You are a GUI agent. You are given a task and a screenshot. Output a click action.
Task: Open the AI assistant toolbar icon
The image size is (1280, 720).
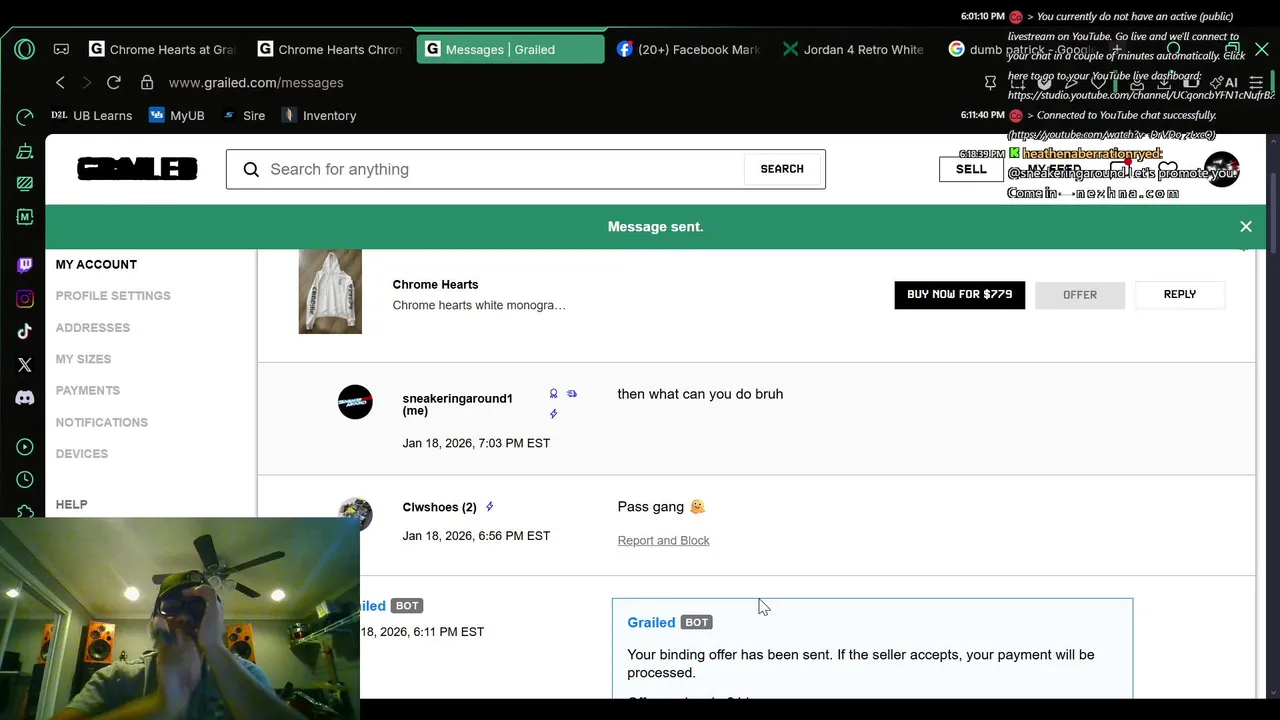click(x=1224, y=83)
